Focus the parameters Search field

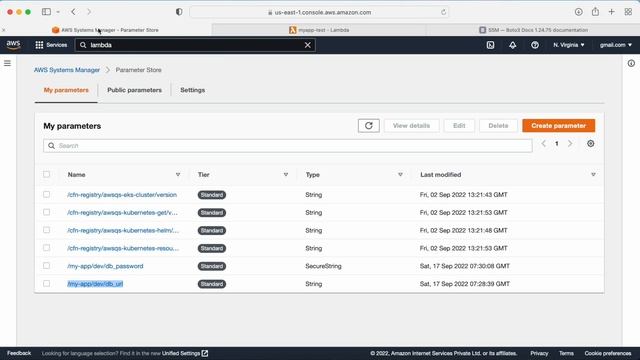click(288, 146)
